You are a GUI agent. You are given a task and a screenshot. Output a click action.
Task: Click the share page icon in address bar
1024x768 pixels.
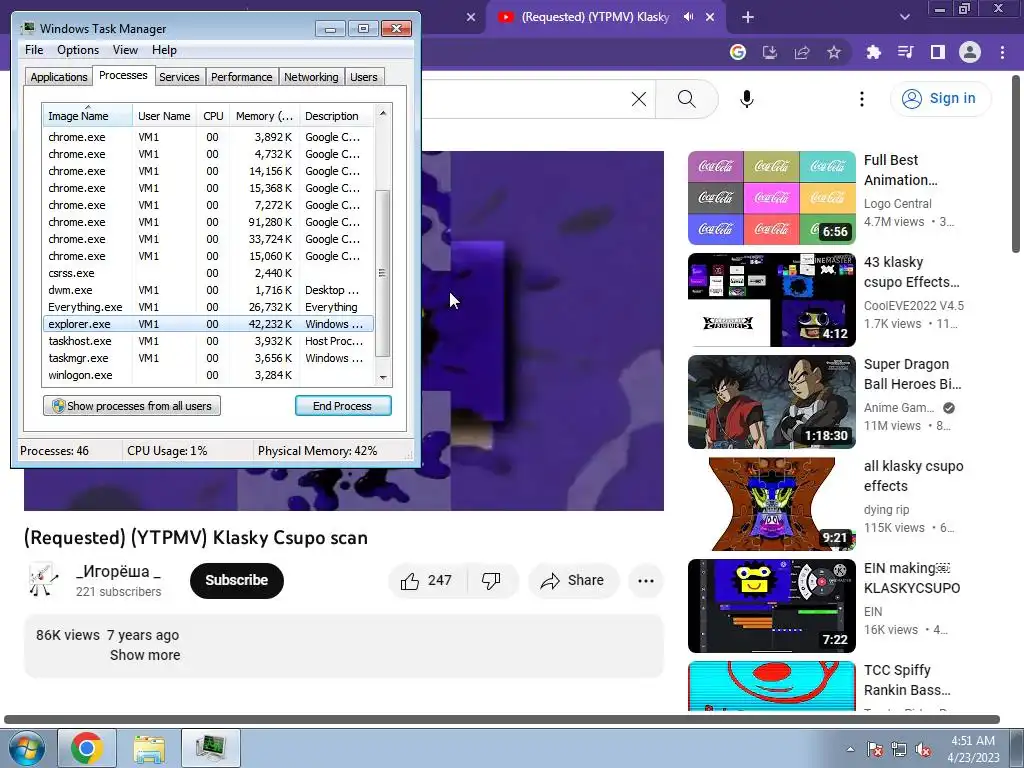802,52
